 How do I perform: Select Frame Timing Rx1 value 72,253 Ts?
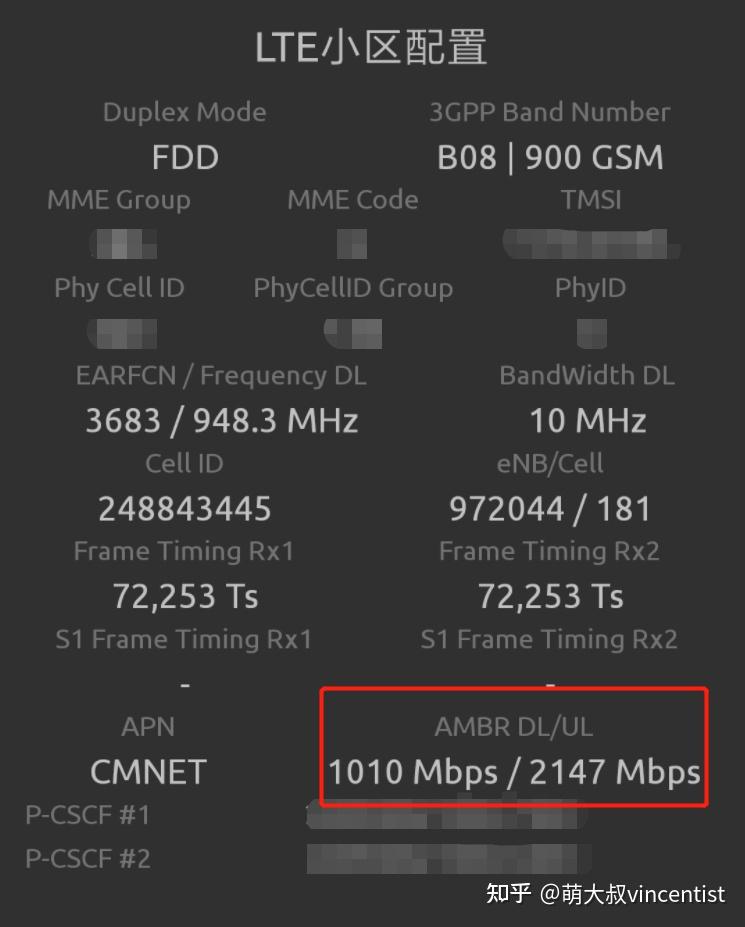(x=184, y=595)
